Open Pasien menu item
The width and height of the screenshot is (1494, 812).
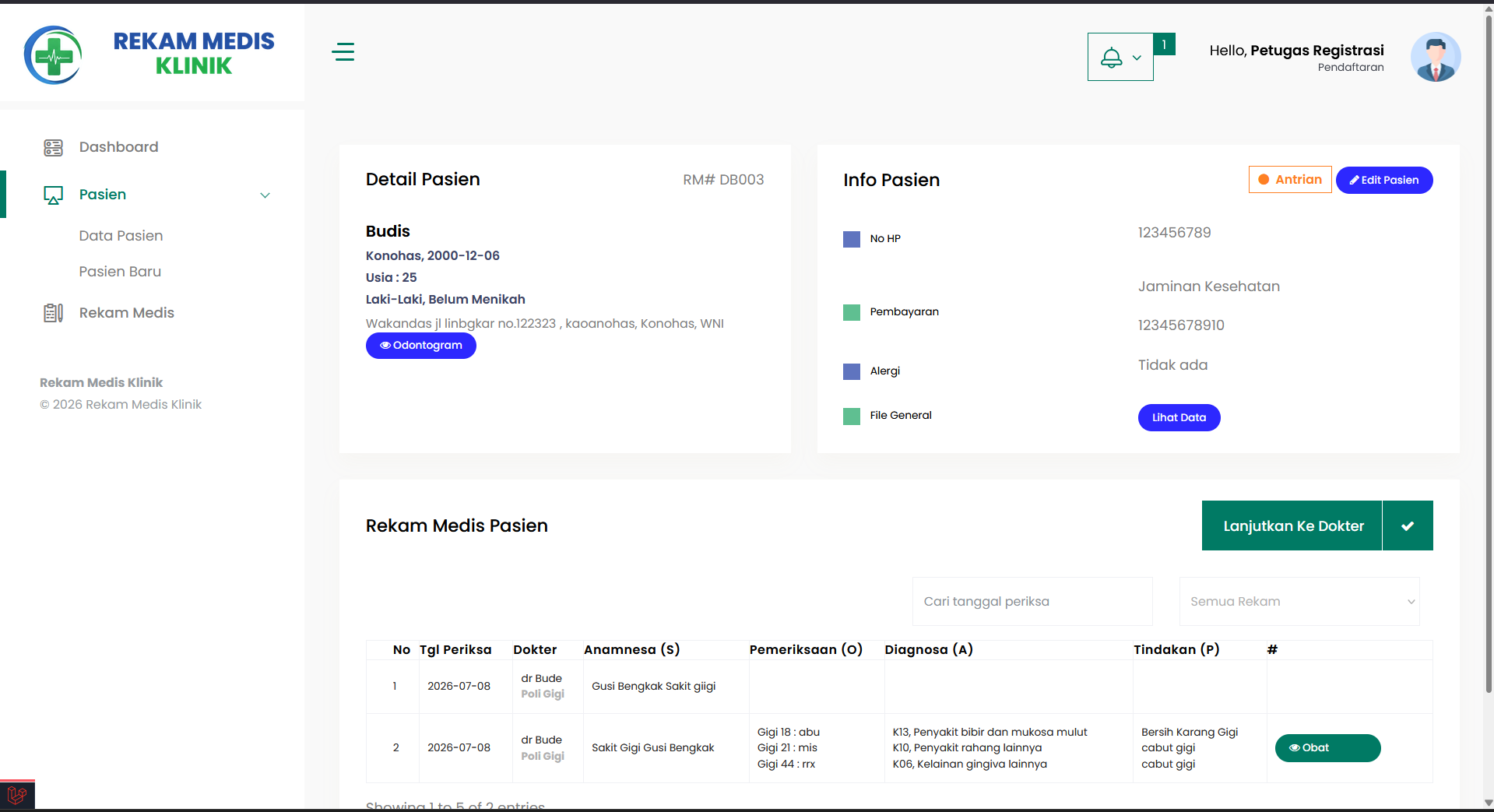click(103, 195)
